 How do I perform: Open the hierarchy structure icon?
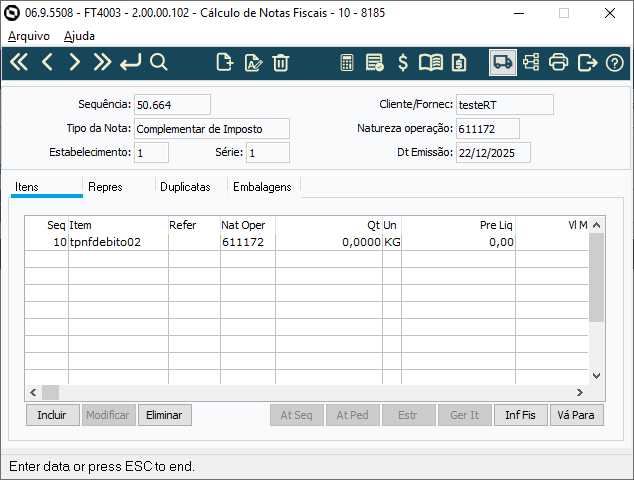point(531,63)
